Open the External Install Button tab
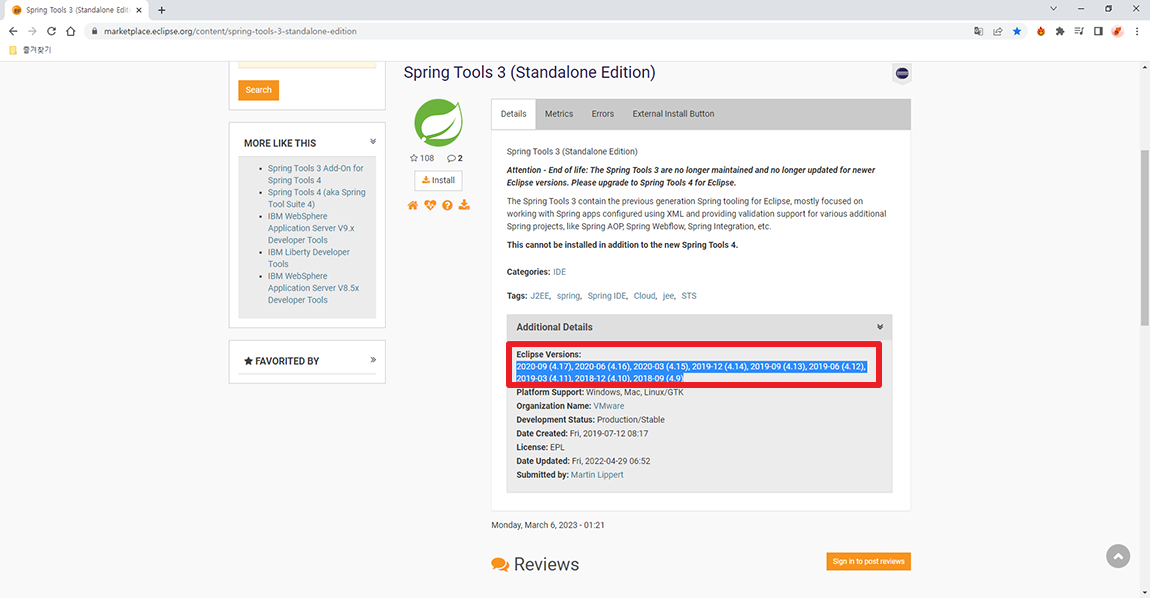1150x598 pixels. tap(673, 114)
